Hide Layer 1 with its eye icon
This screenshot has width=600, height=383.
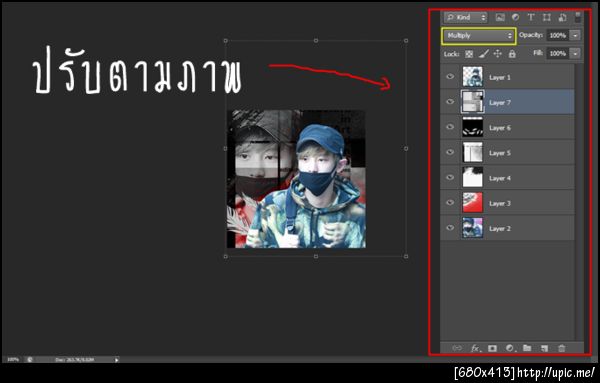[x=450, y=77]
